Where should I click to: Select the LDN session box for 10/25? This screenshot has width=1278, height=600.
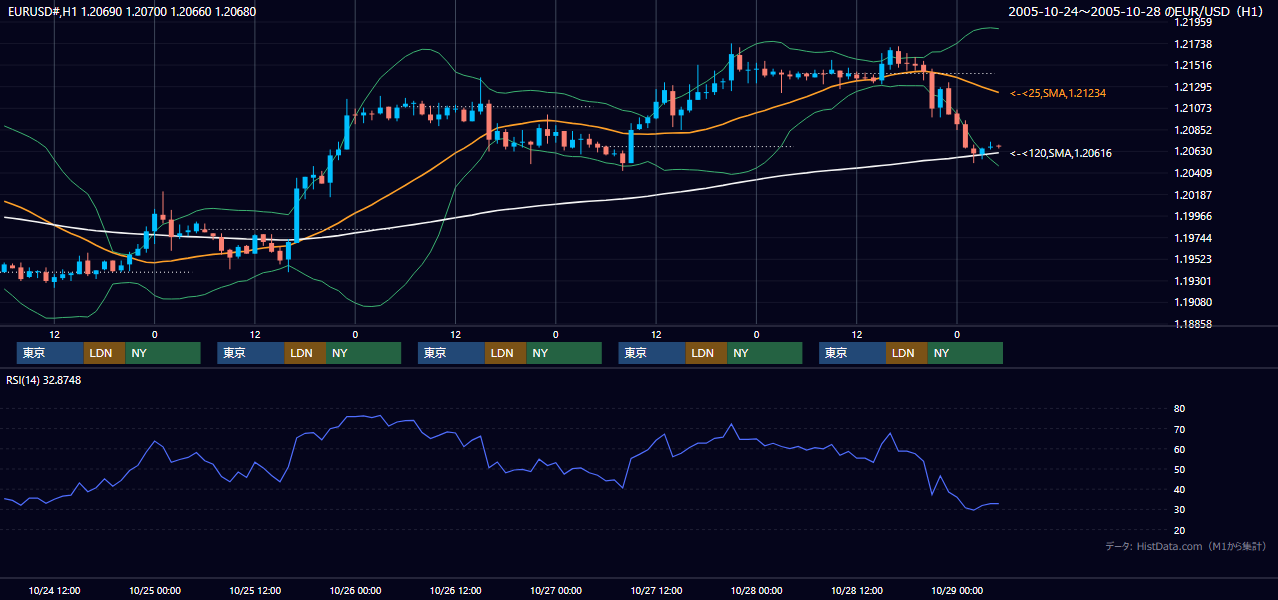point(305,353)
